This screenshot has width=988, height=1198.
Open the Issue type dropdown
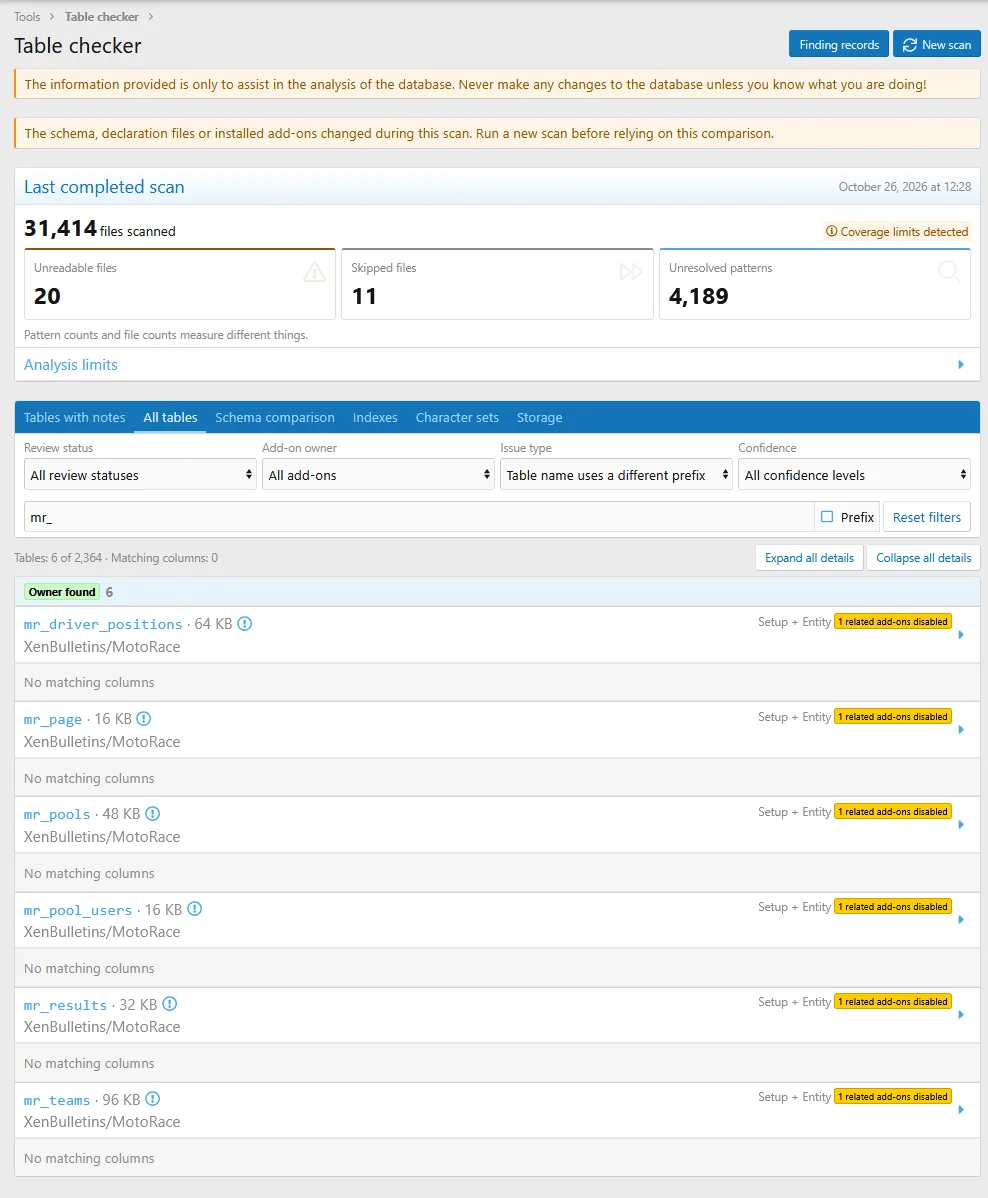pos(617,474)
